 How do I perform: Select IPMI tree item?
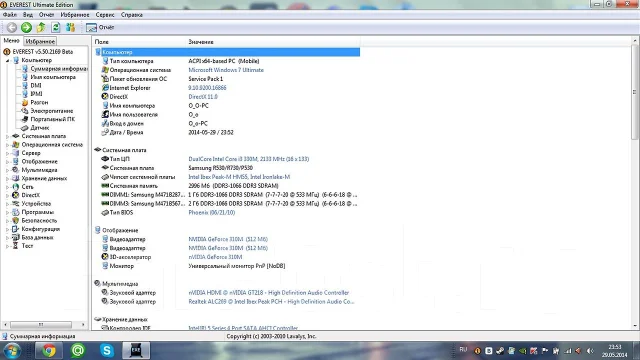(x=36, y=94)
